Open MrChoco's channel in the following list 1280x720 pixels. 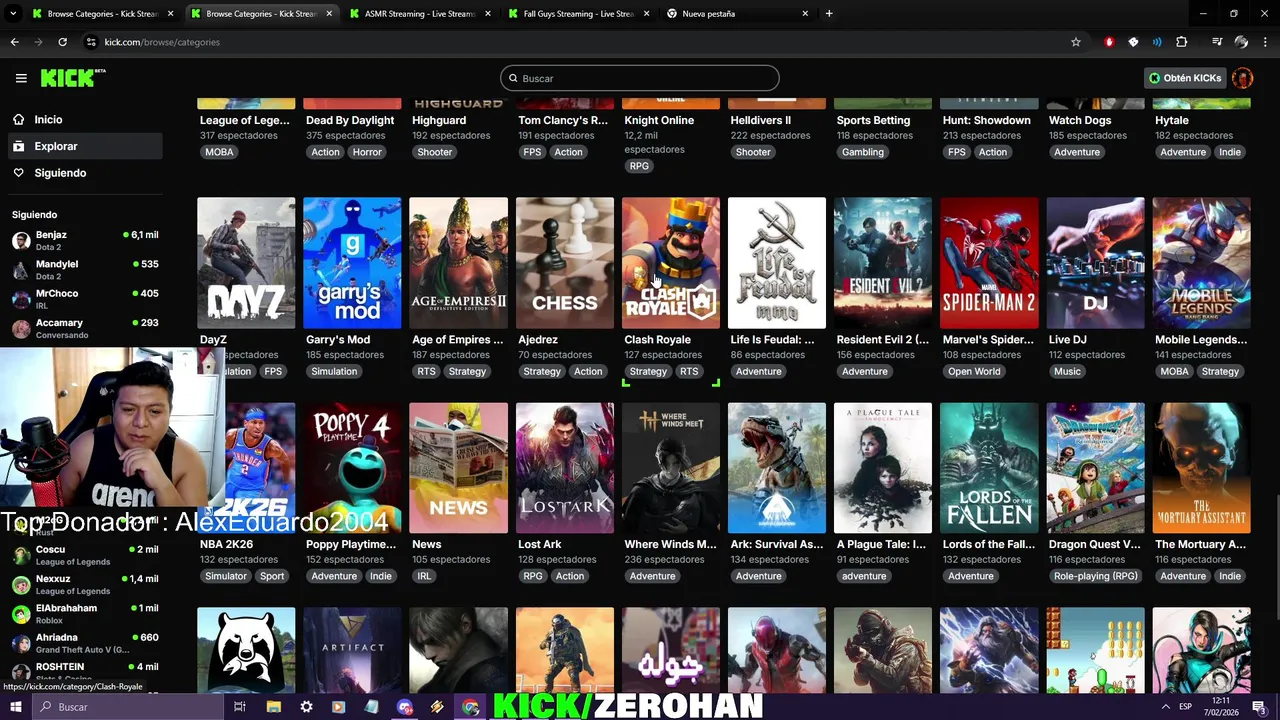84,299
